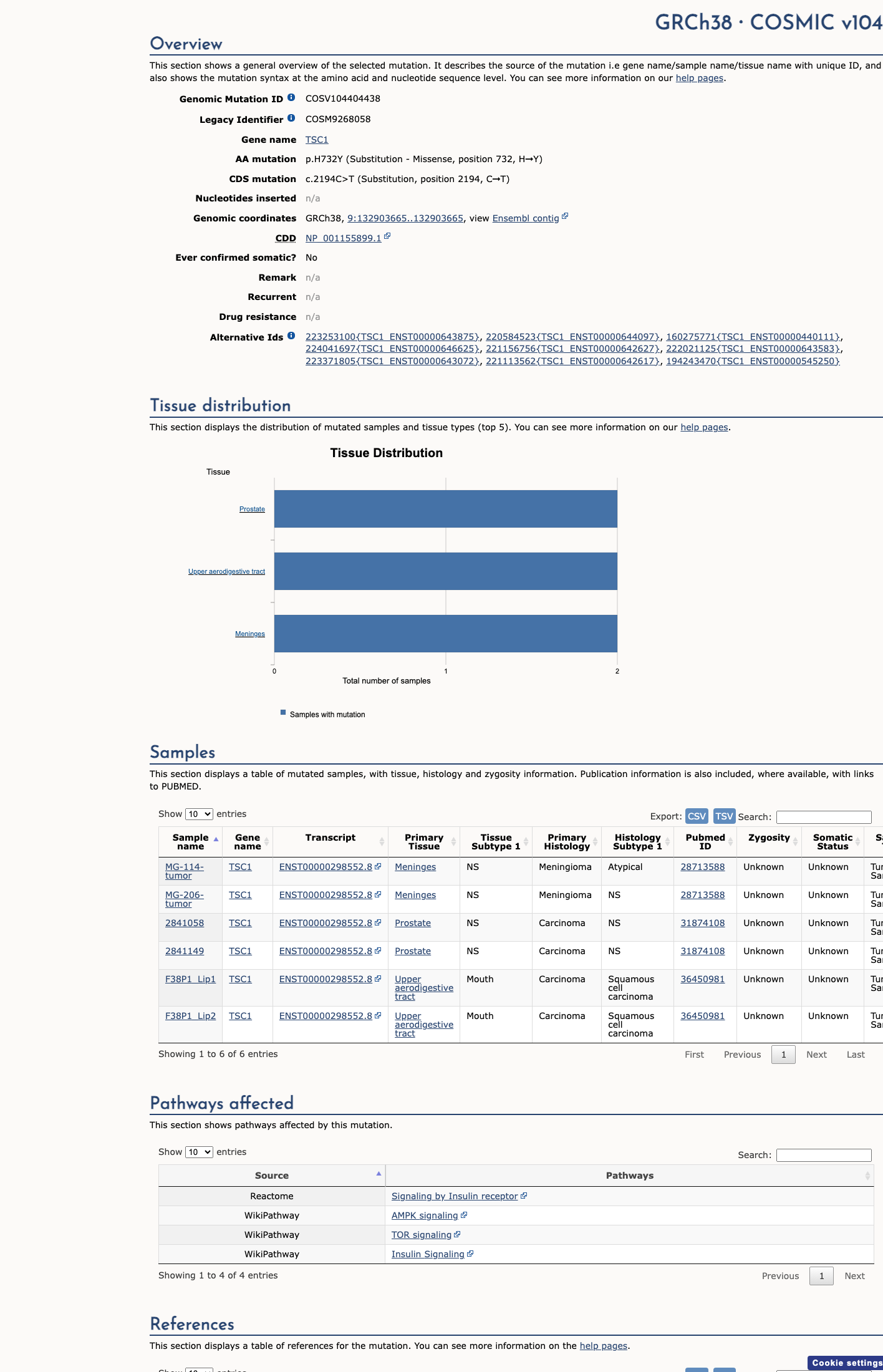This screenshot has height=1372, width=883.
Task: Focus the Samples table Search field
Action: (824, 817)
